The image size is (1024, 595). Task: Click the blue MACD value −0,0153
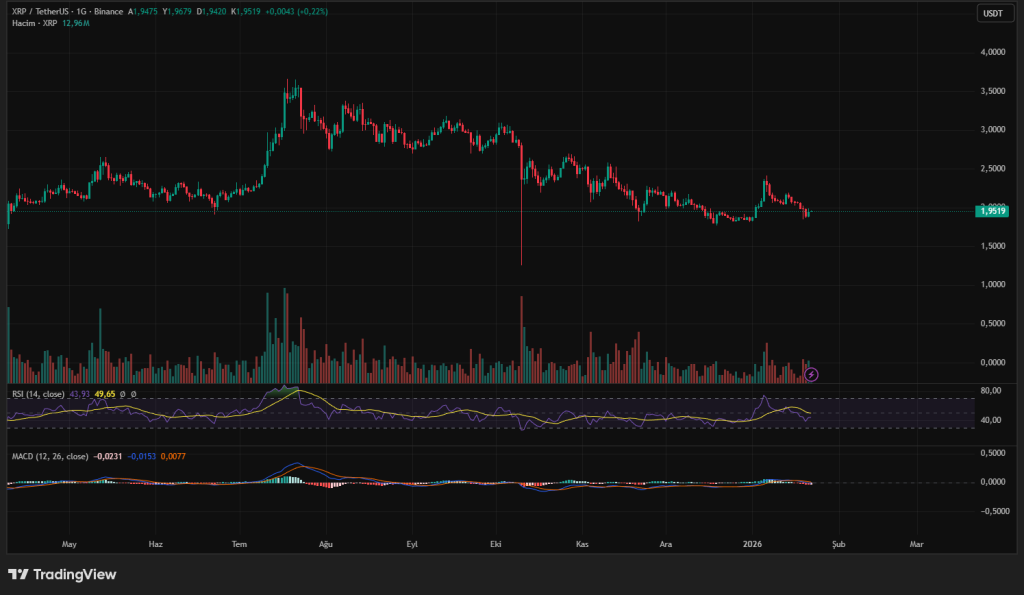(x=142, y=456)
